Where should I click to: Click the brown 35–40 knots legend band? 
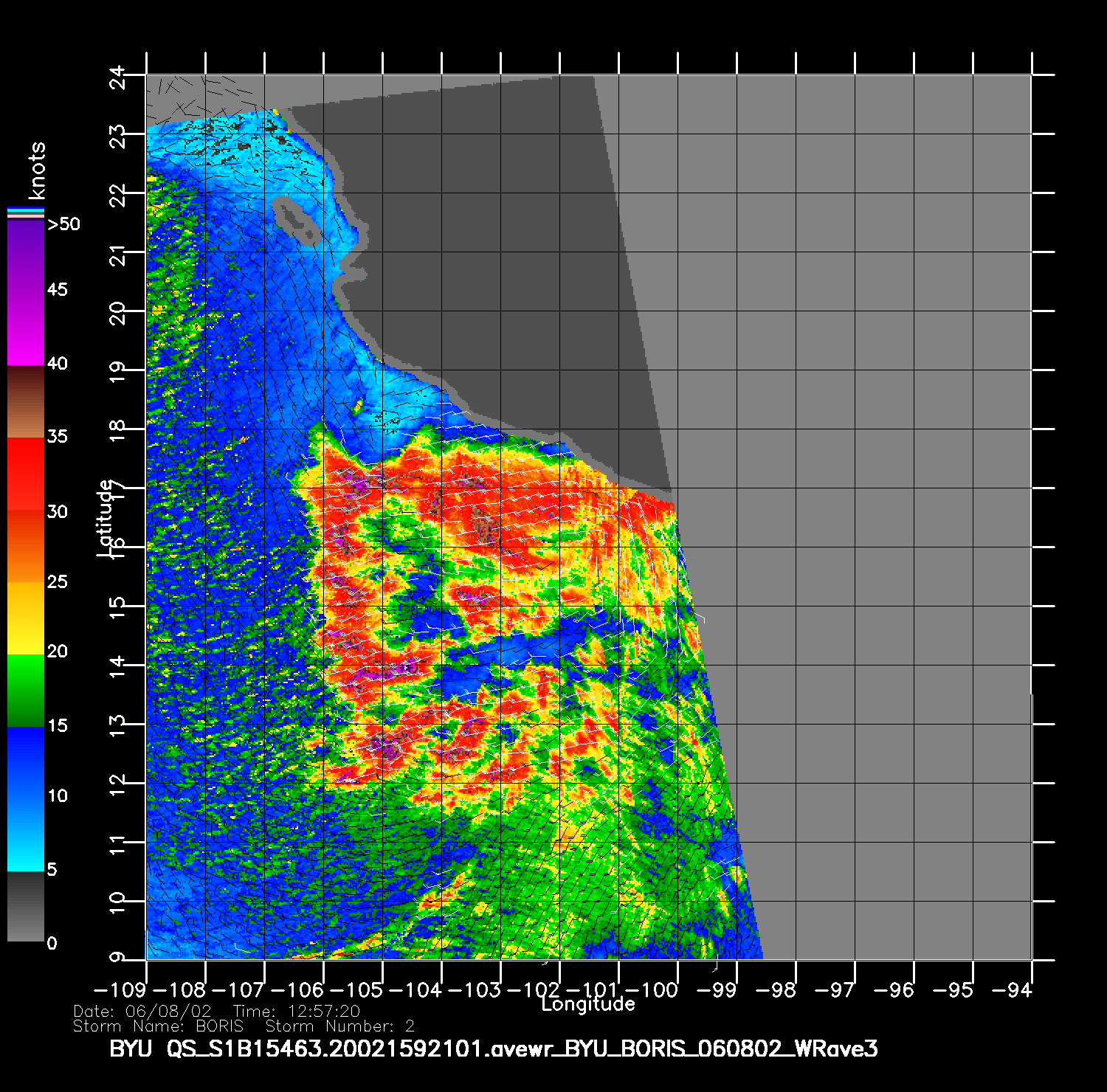coord(26,401)
